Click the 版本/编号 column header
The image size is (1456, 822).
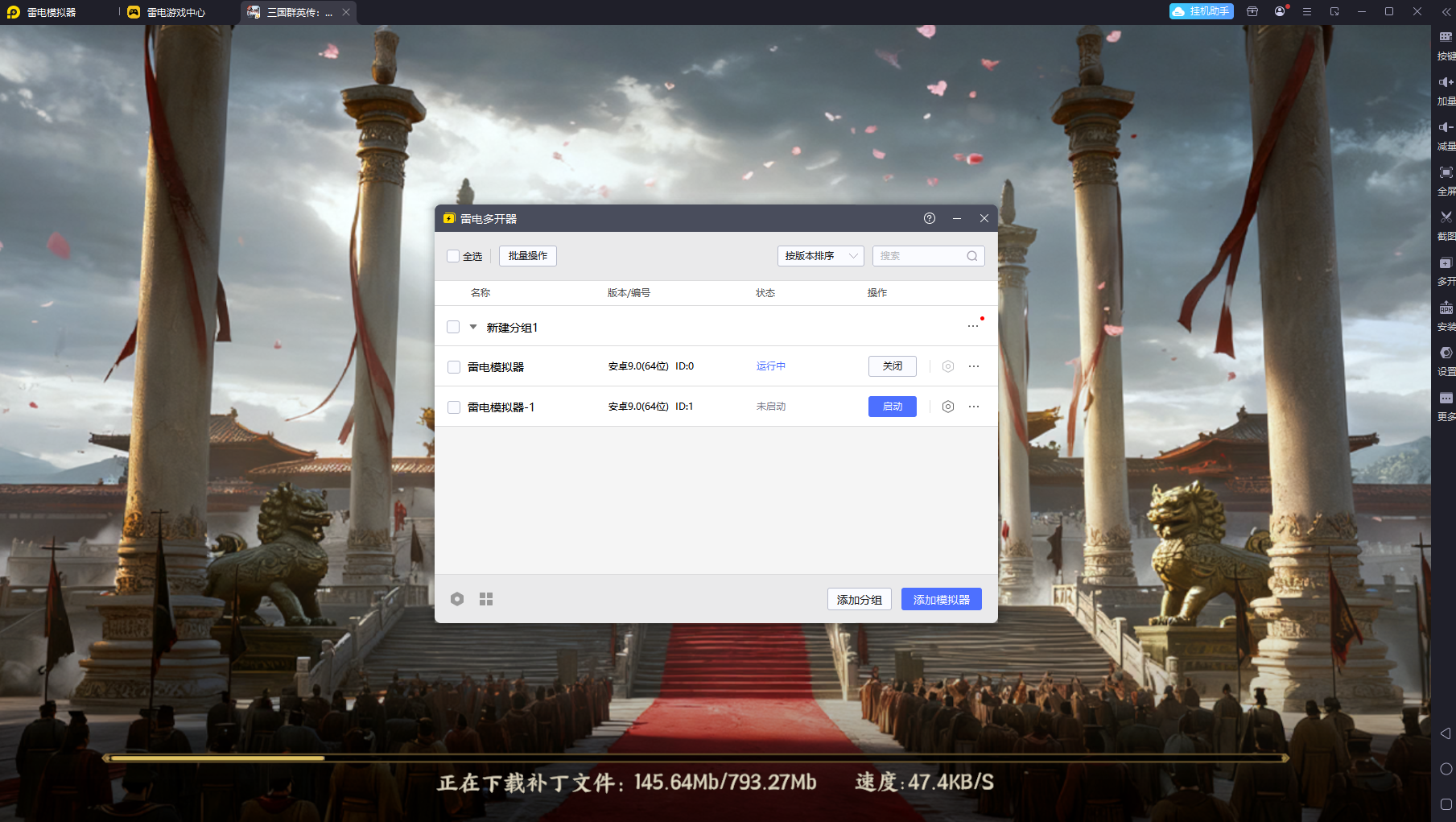pos(629,293)
